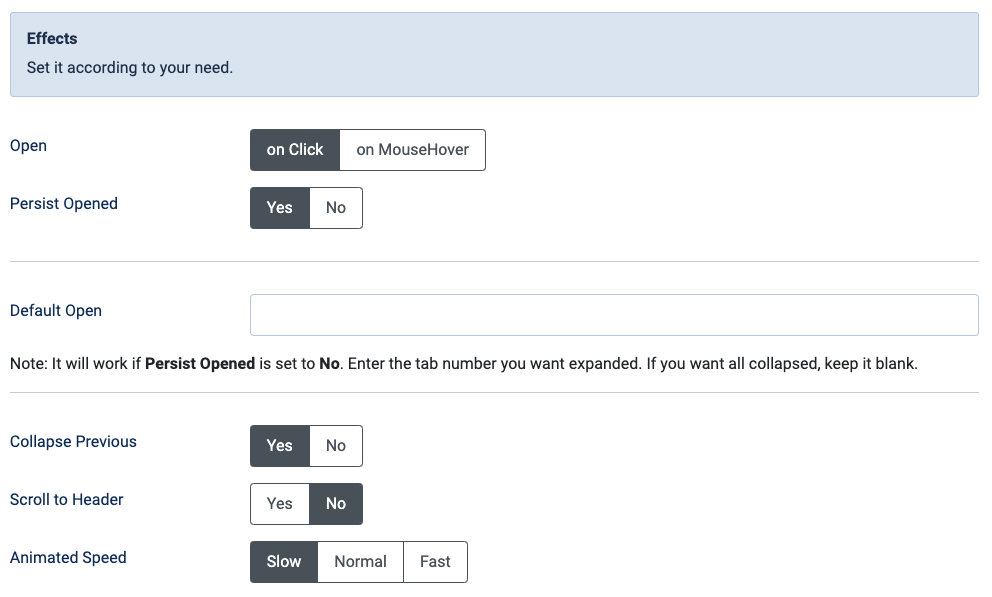Click the "Animated Speed" field label
Viewport: 992px width, 597px height.
click(68, 558)
